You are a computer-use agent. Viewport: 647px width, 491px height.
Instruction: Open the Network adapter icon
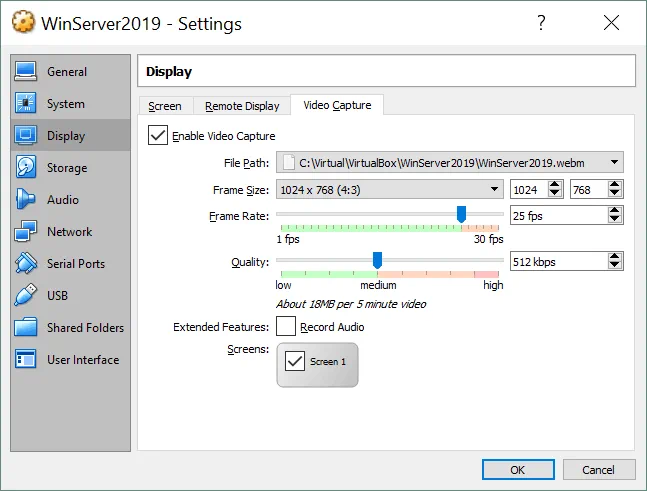tap(26, 232)
